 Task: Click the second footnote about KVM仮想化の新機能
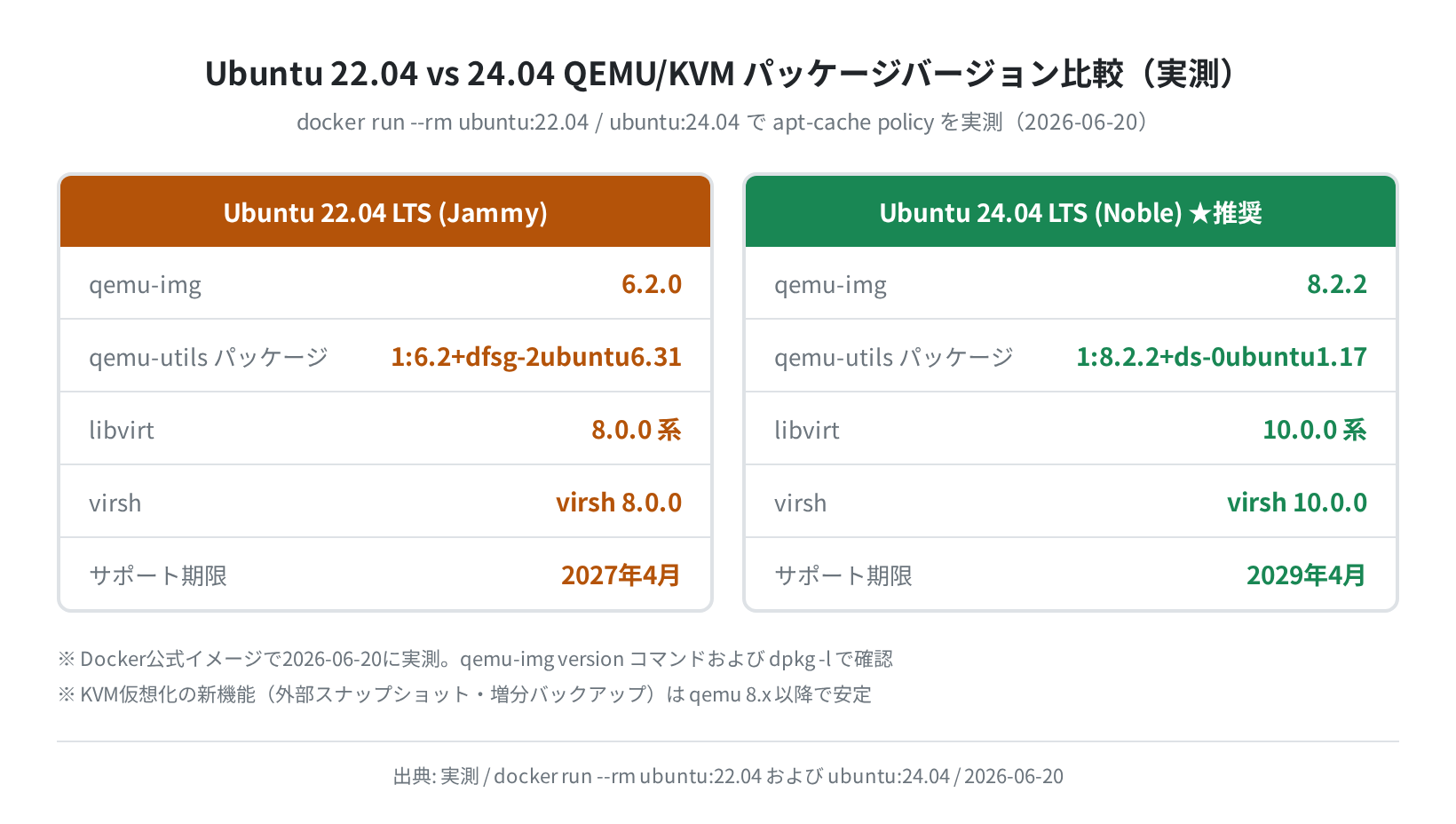click(464, 694)
